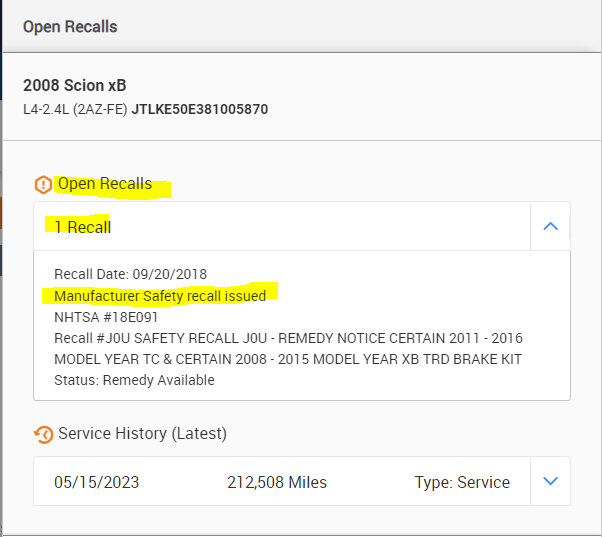This screenshot has width=602, height=537.
Task: Click the orange Open Recalls alert icon
Action: [42, 185]
